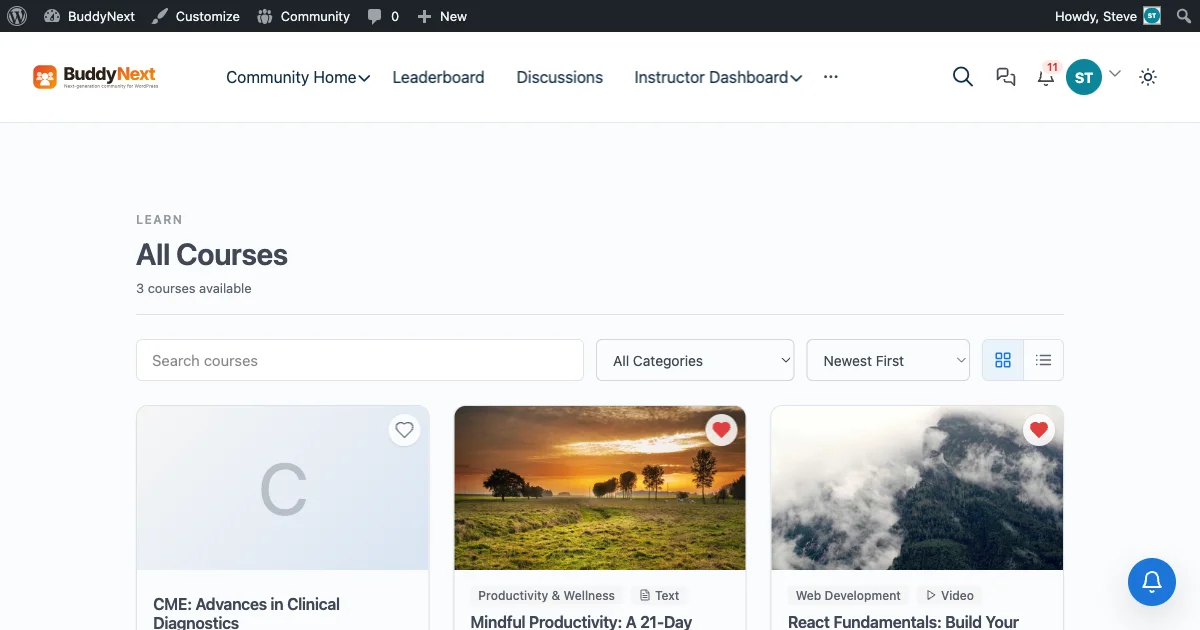Switch to list view layout
Viewport: 1200px width, 630px height.
tap(1044, 360)
